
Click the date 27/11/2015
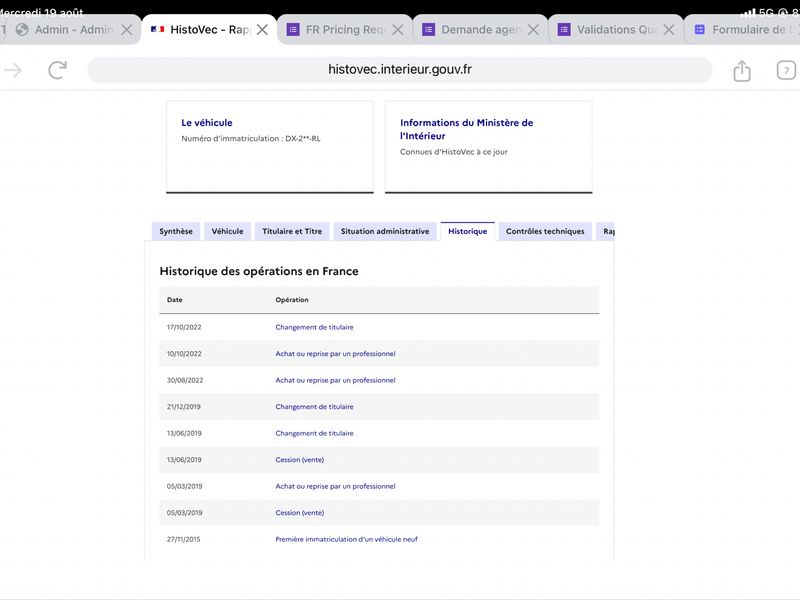[x=184, y=539]
